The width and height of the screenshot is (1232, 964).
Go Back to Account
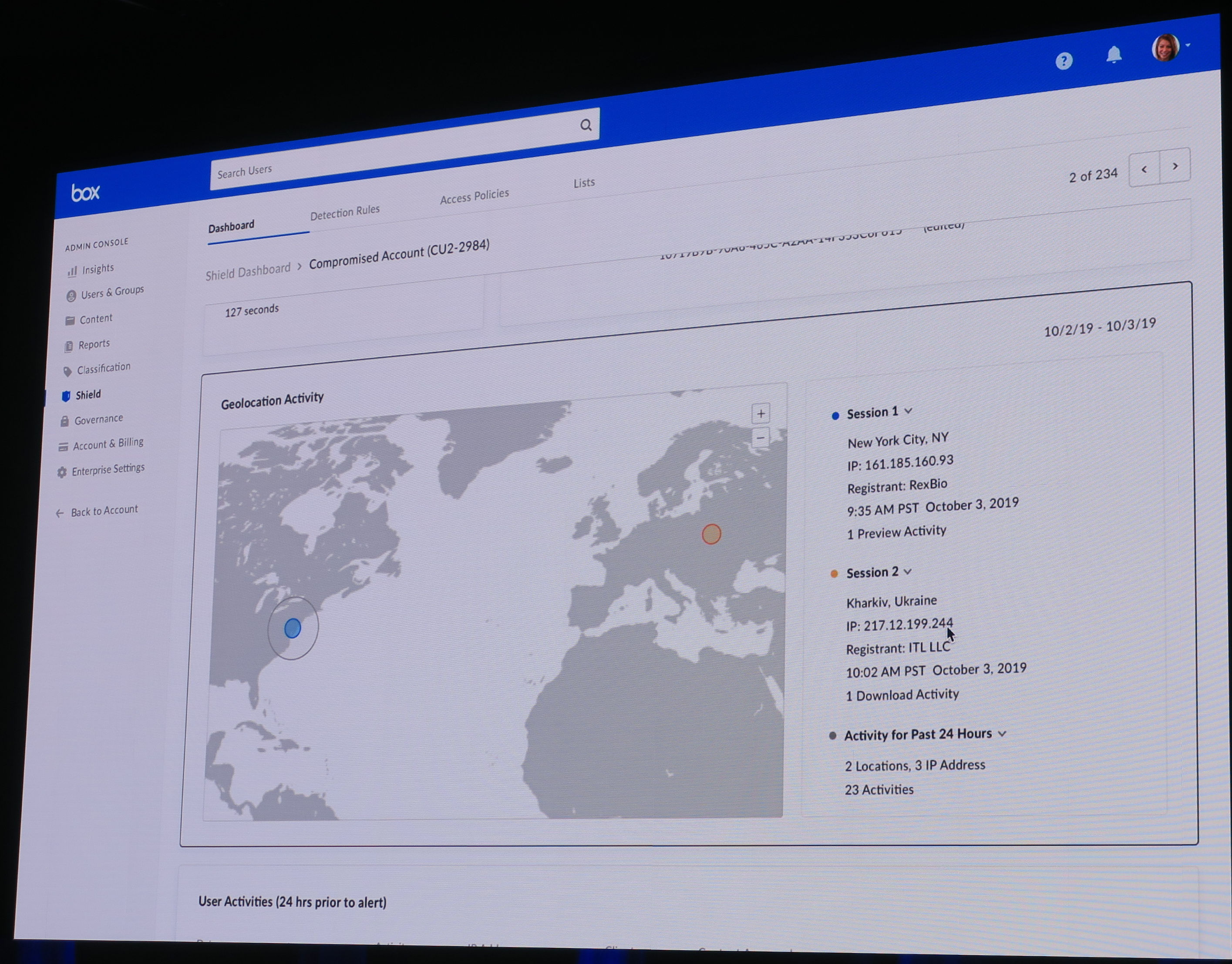(x=104, y=511)
